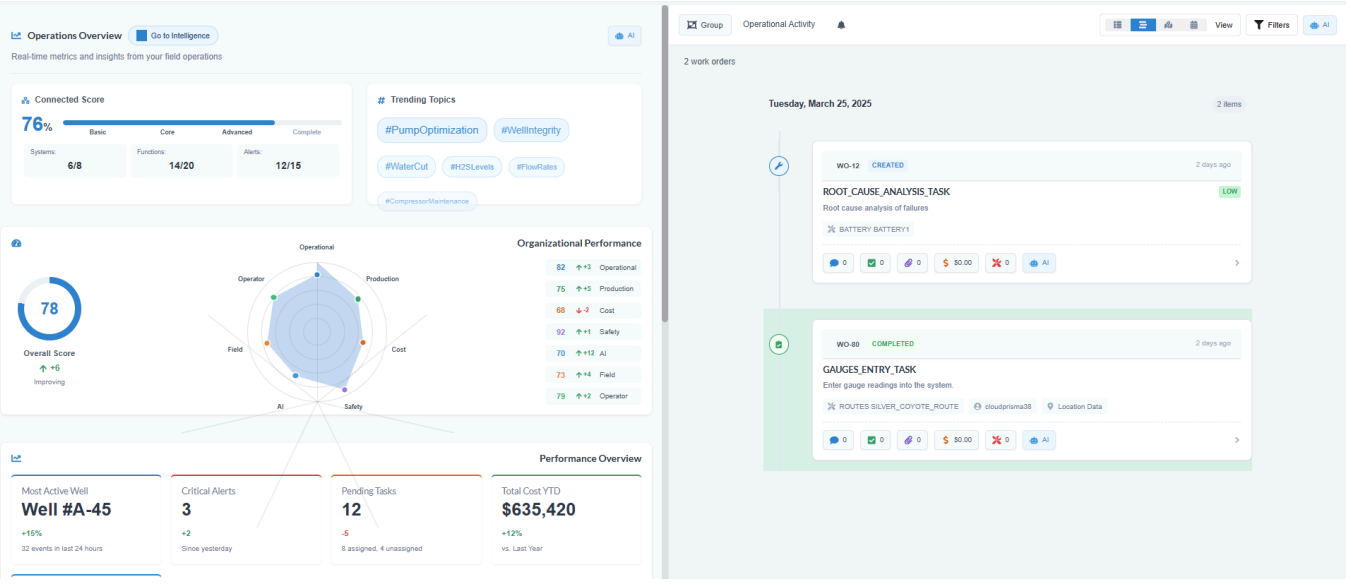Select the Operational Activity tab
Image resolution: width=1353 pixels, height=585 pixels.
pos(779,24)
